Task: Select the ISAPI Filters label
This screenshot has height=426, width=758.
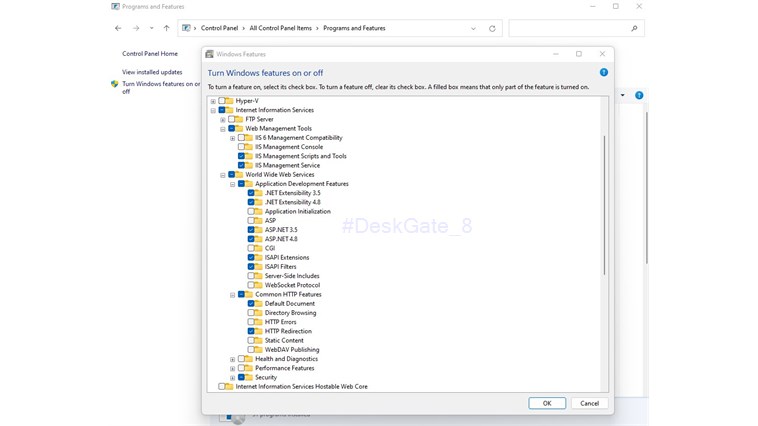Action: [280, 266]
